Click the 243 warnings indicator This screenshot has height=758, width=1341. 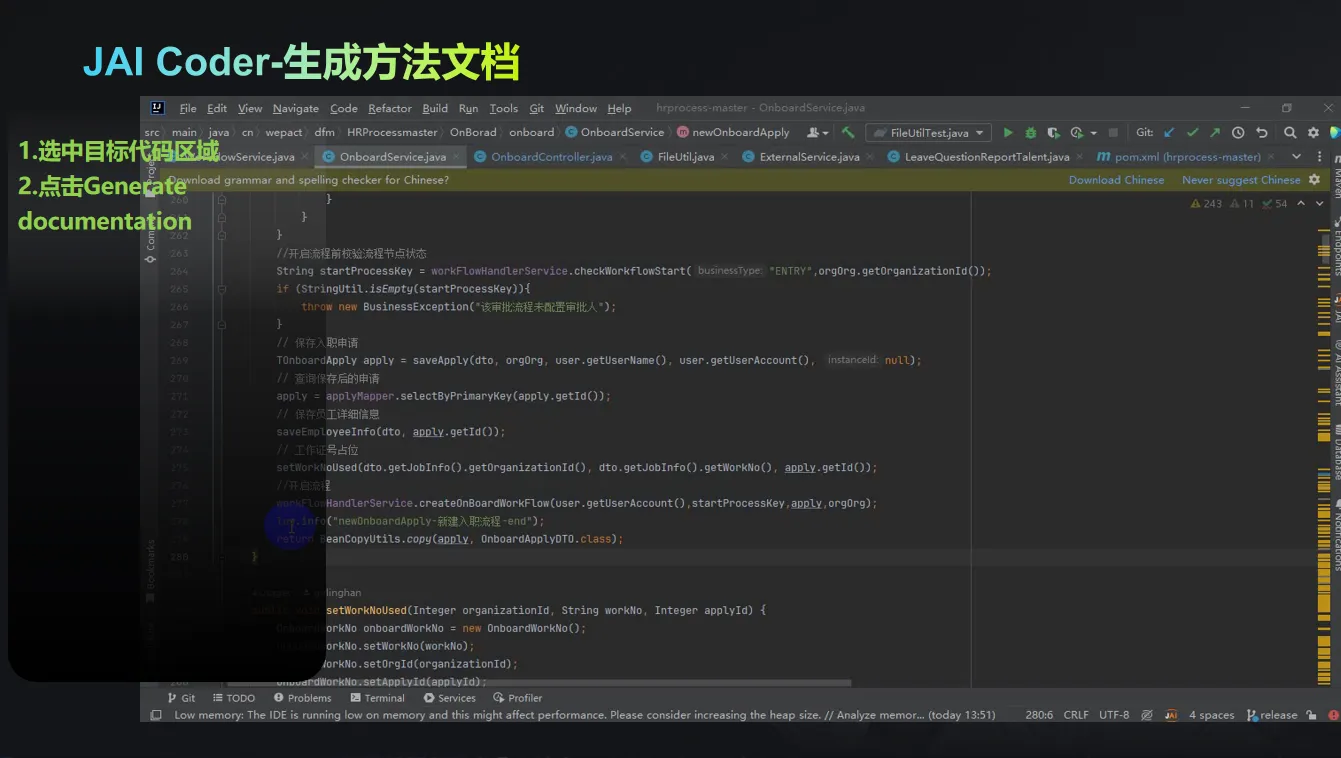1207,204
